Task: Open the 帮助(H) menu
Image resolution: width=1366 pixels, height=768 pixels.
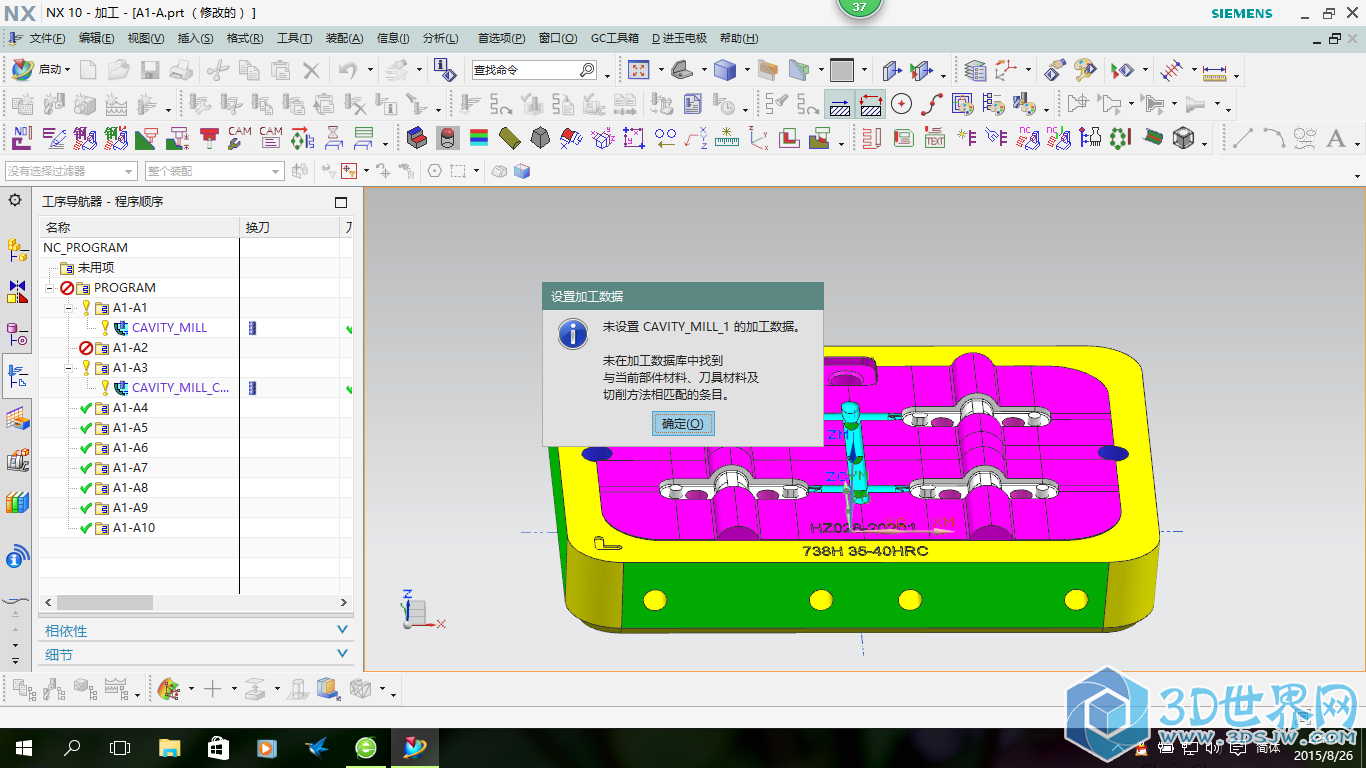Action: [x=738, y=38]
